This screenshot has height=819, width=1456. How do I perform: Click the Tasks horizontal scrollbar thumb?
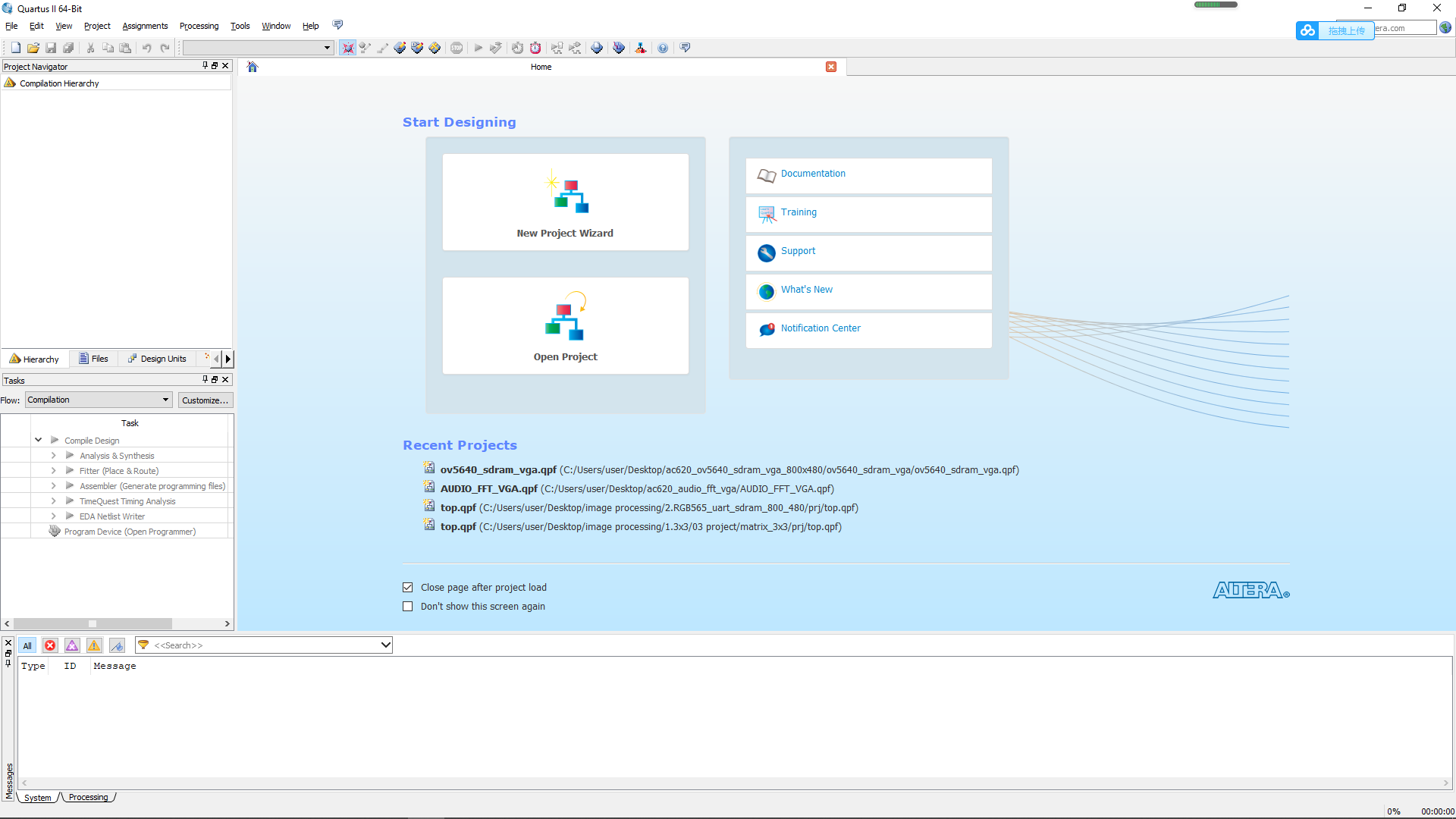(x=93, y=623)
